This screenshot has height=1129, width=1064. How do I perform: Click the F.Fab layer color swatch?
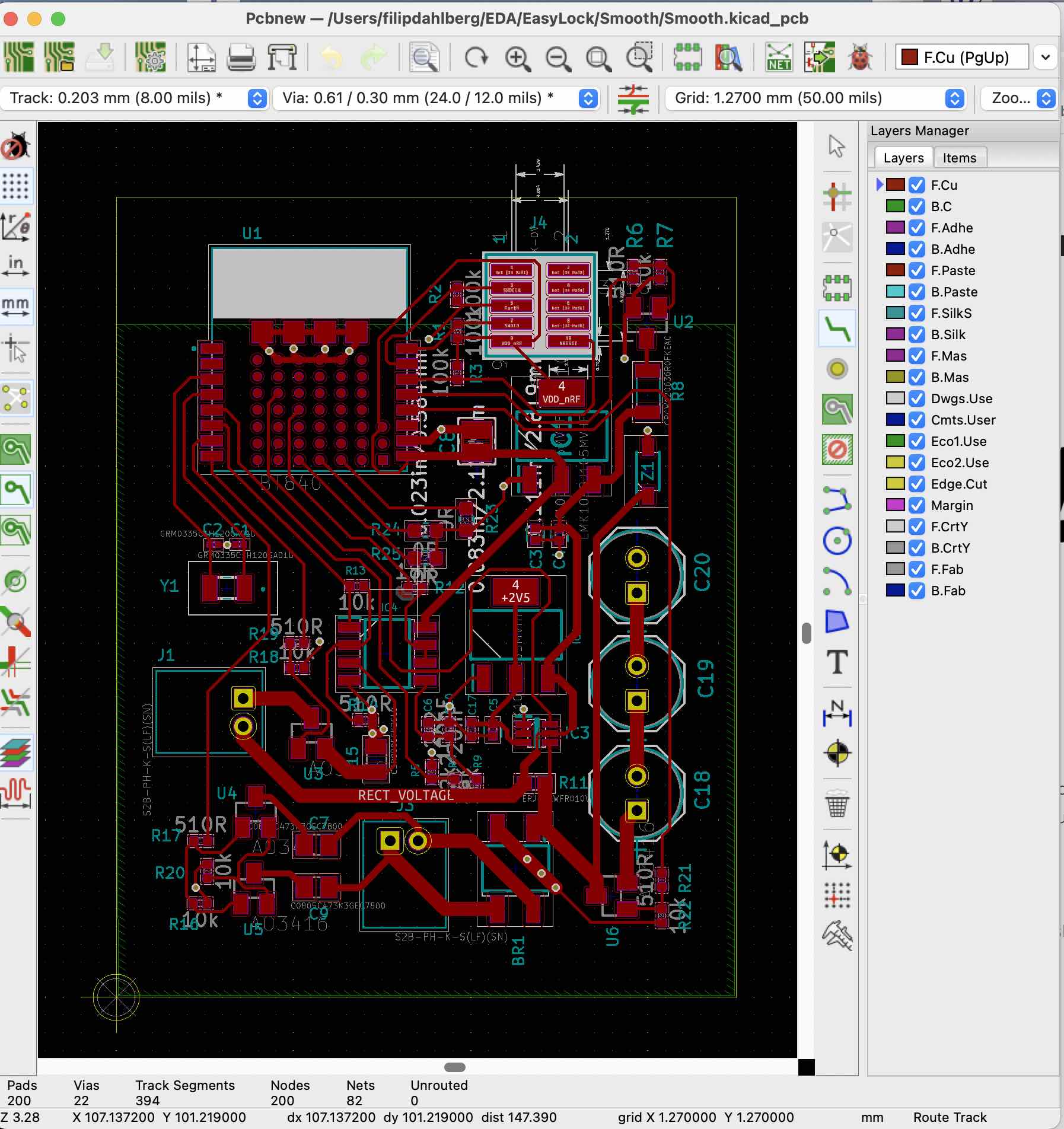click(895, 569)
